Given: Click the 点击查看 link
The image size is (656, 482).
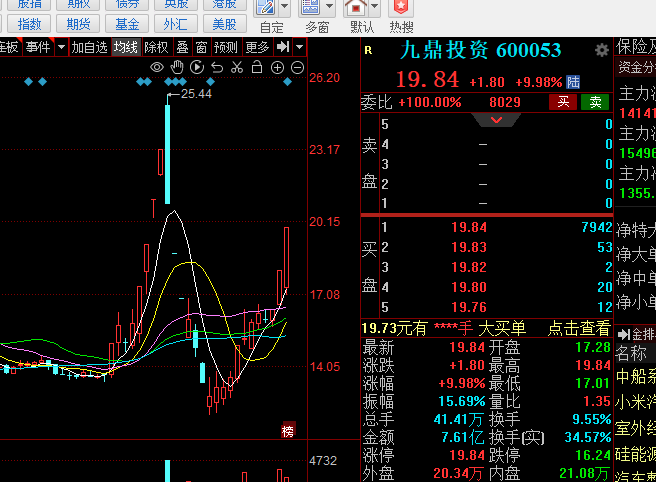Looking at the screenshot, I should (x=579, y=328).
